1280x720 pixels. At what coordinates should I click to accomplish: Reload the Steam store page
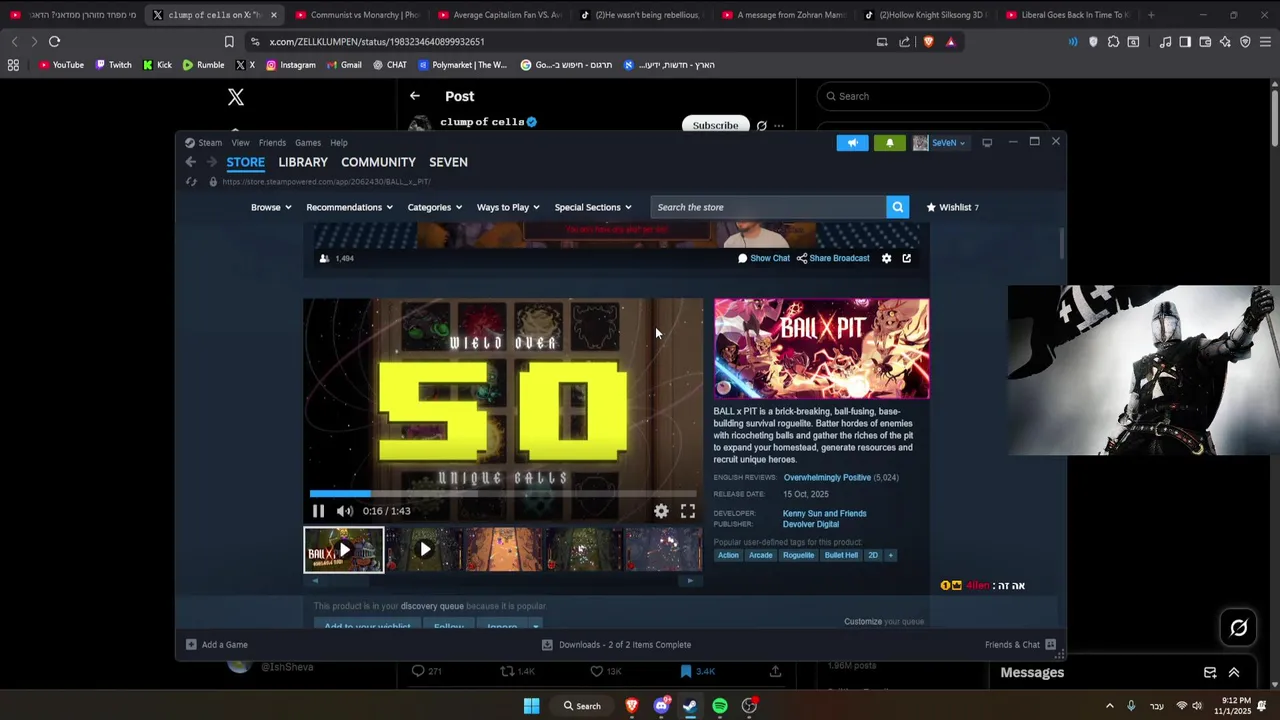click(191, 182)
